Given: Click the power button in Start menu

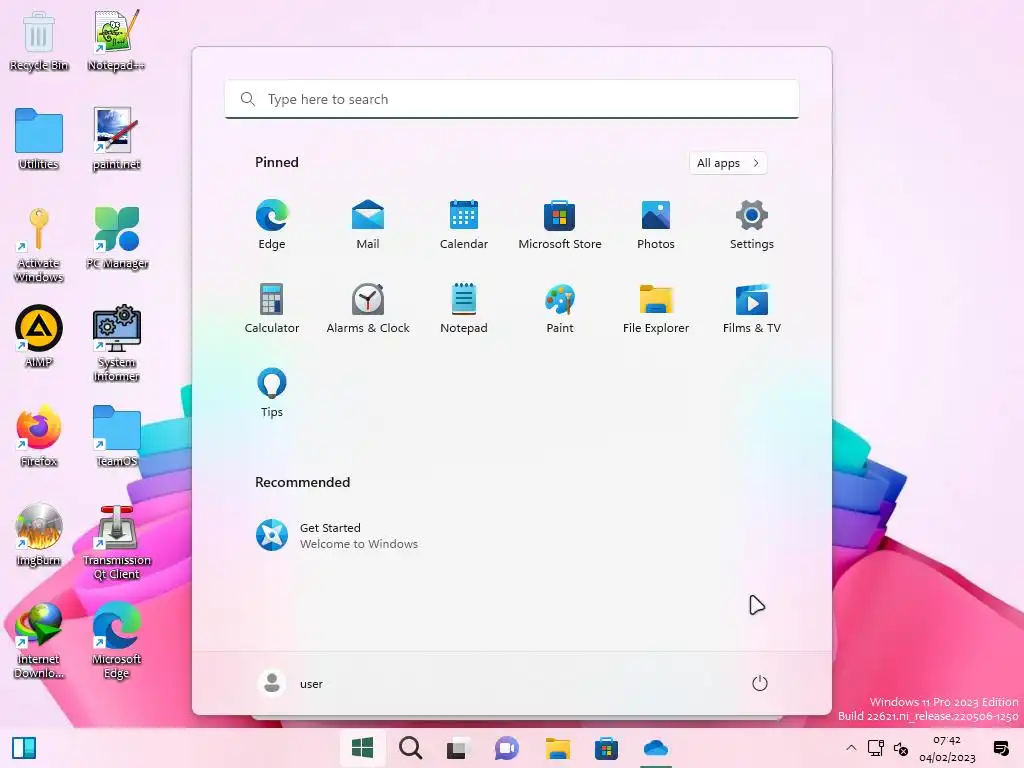Looking at the screenshot, I should point(760,684).
